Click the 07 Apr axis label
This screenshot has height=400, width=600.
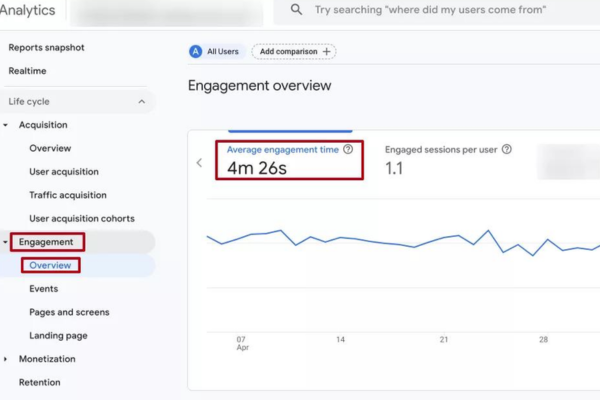243,343
